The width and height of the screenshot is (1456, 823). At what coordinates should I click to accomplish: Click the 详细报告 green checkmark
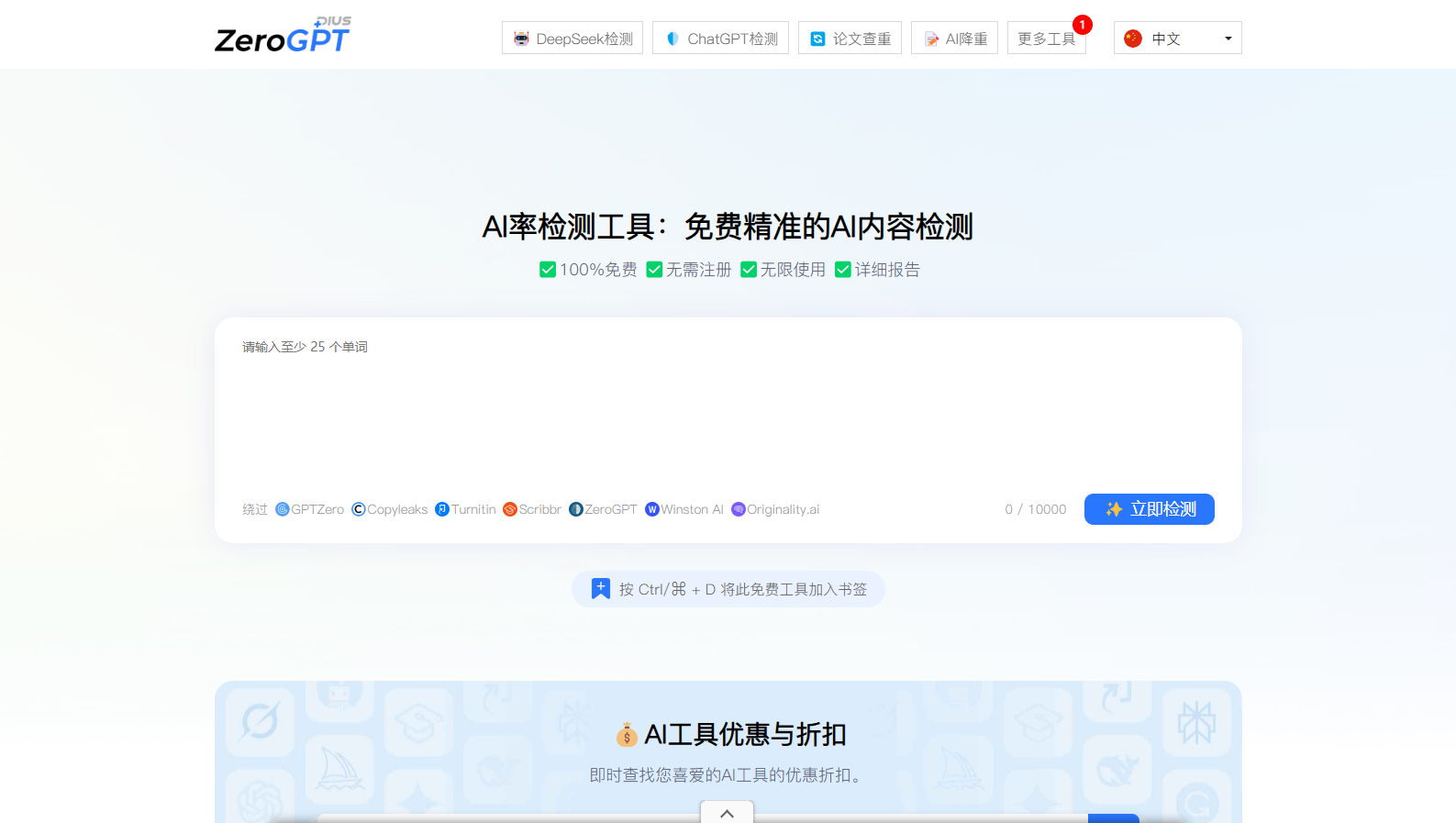click(843, 270)
